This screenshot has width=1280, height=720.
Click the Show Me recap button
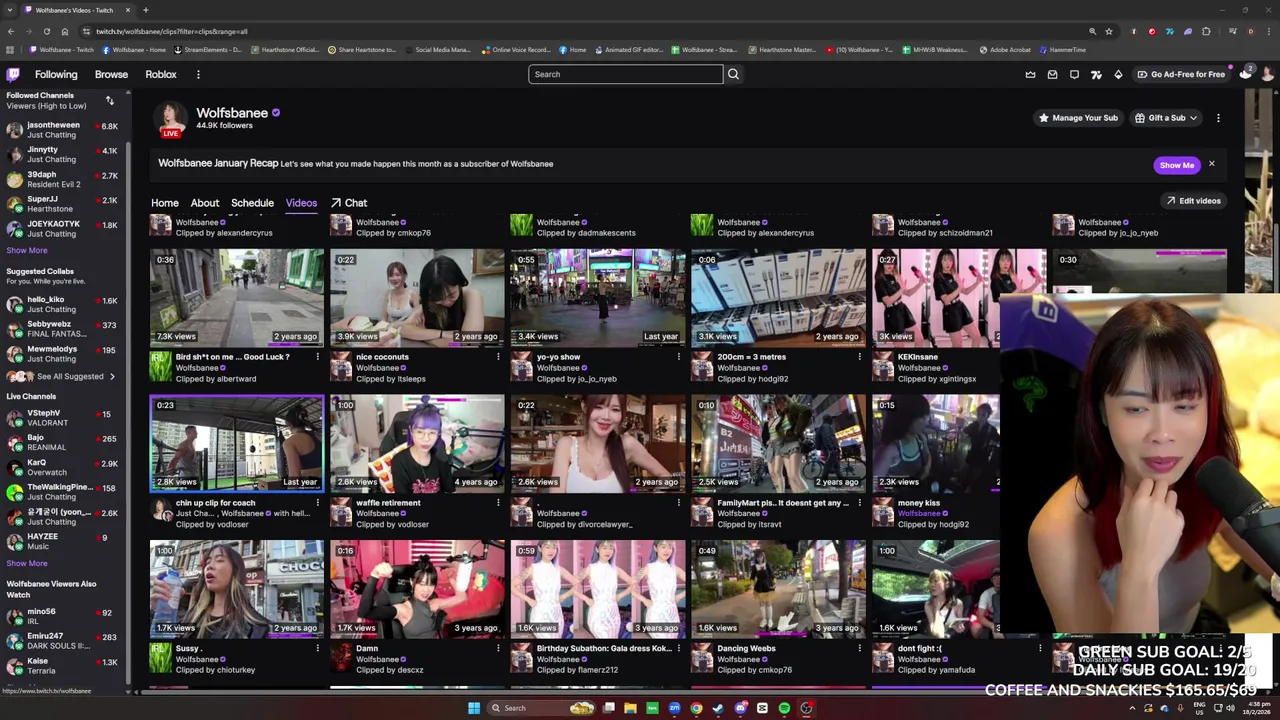(1176, 165)
